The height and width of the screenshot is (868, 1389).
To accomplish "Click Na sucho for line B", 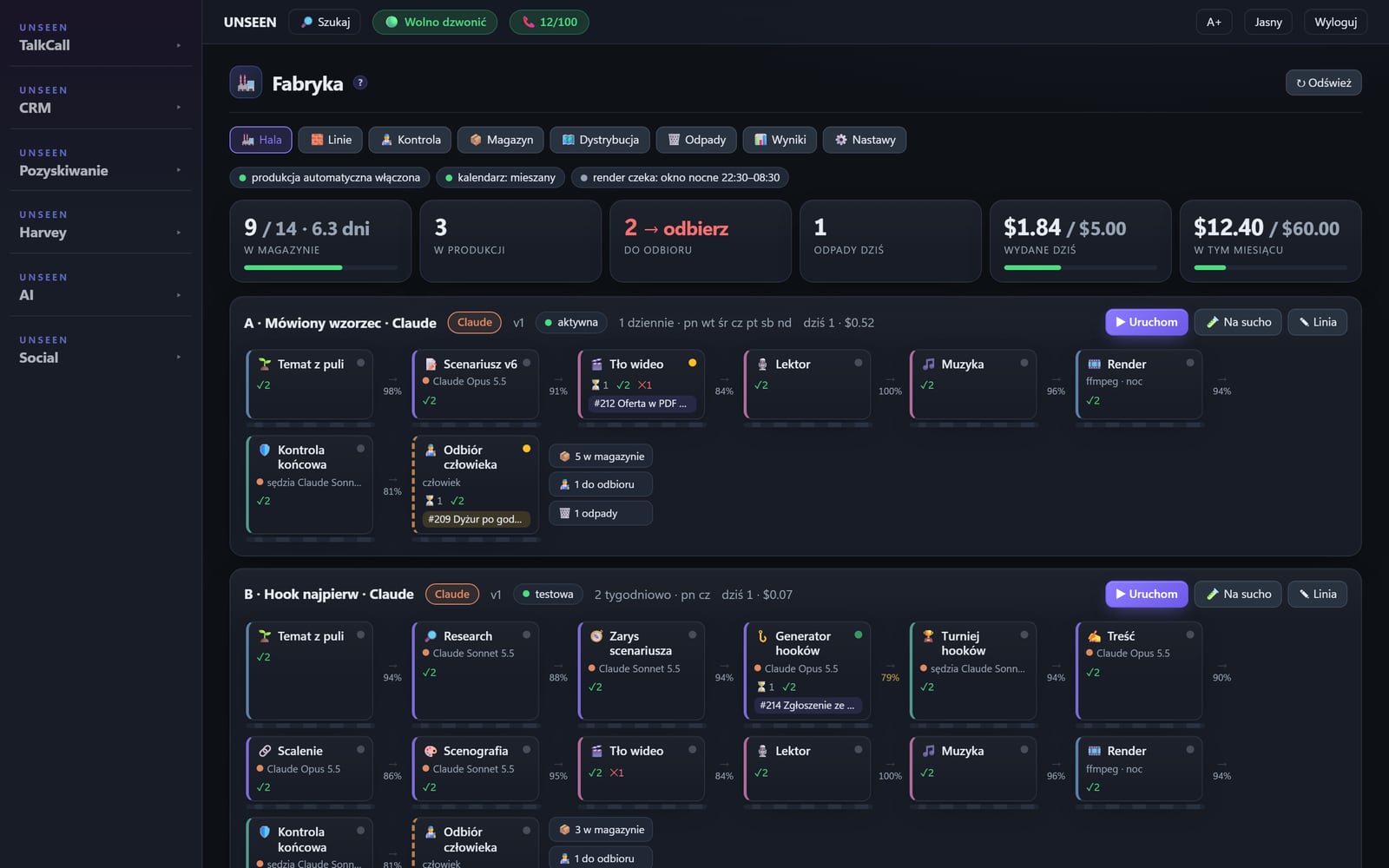I will pos(1238,595).
